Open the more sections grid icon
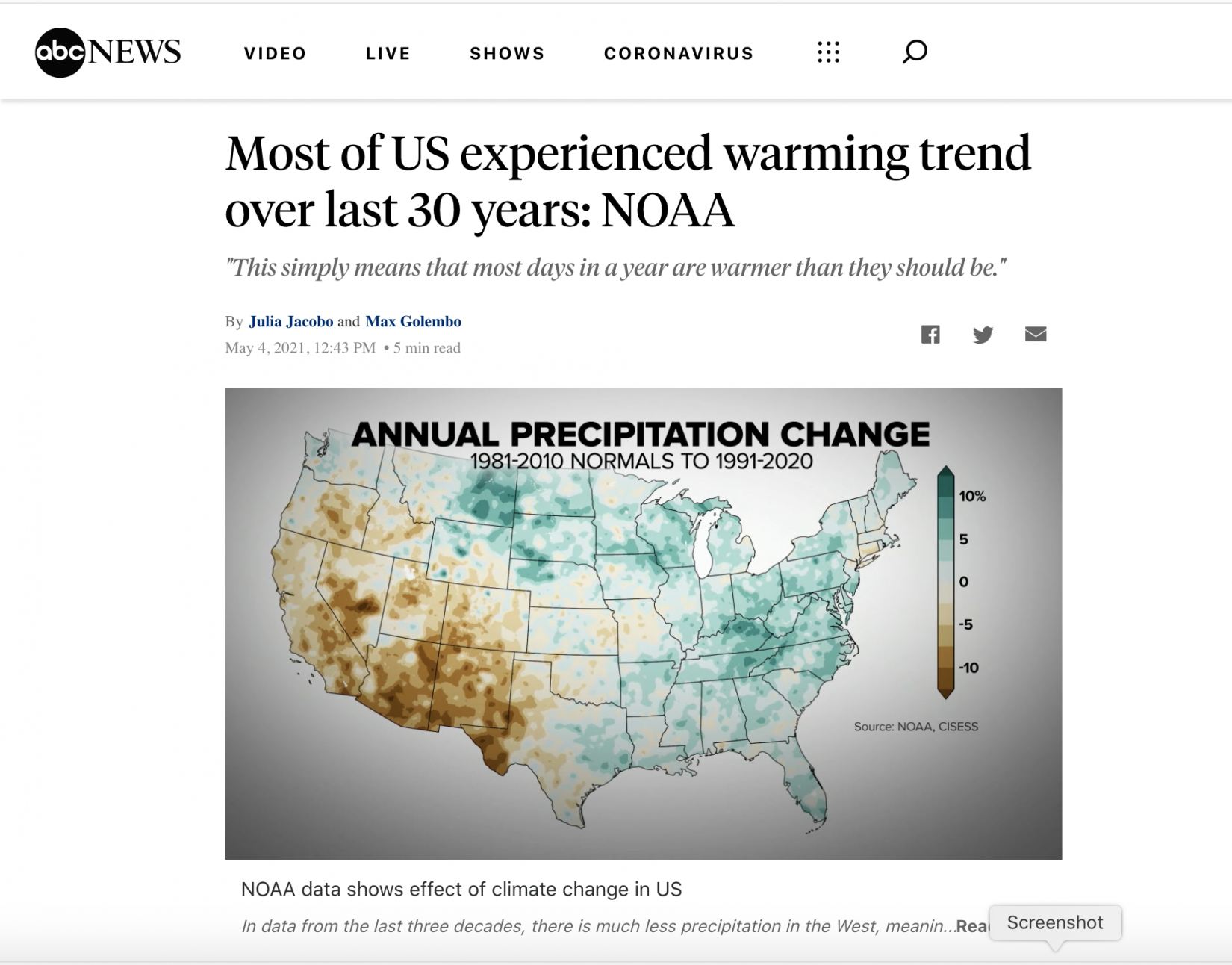 coord(828,52)
